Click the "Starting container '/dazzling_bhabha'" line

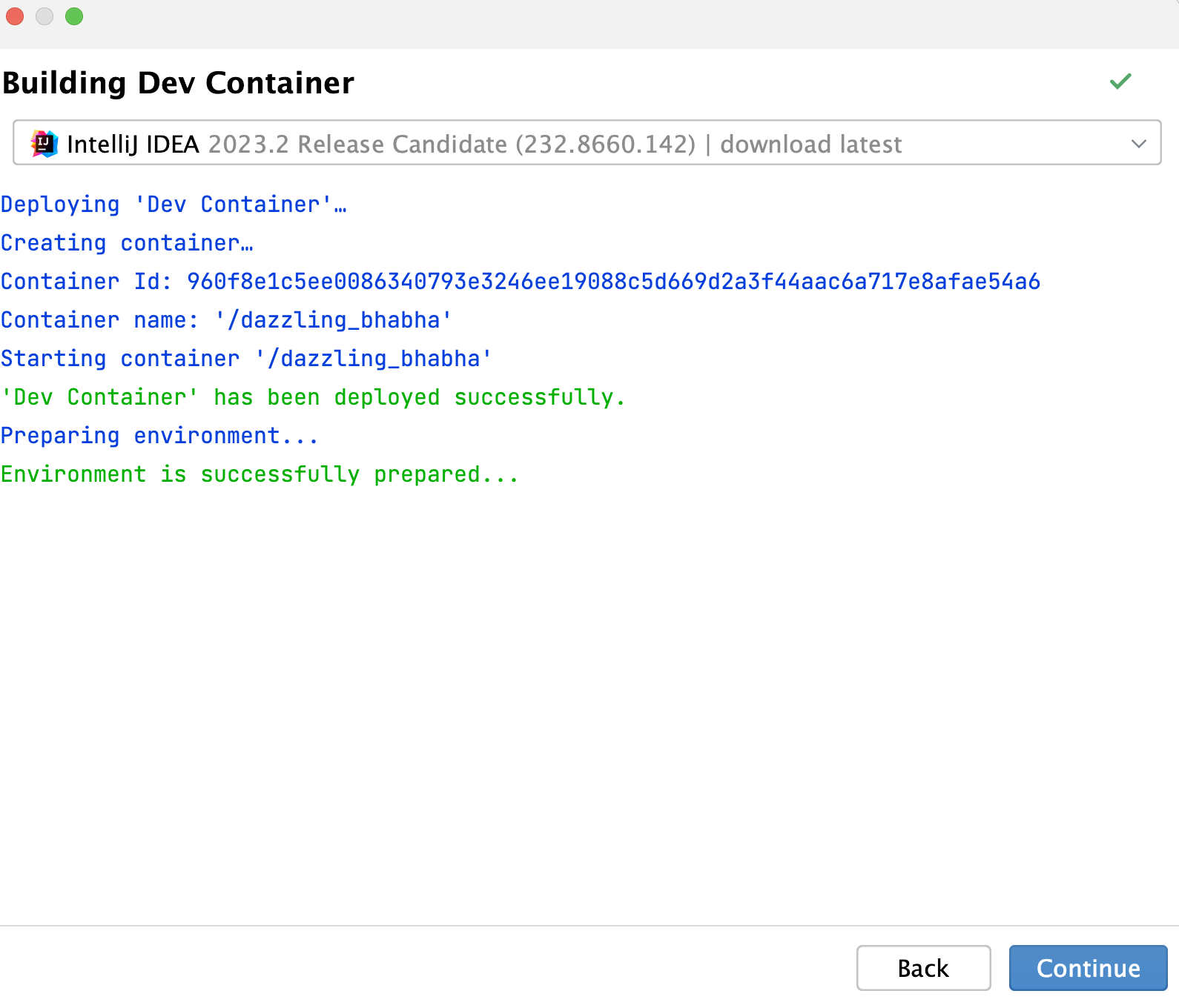[x=246, y=359]
